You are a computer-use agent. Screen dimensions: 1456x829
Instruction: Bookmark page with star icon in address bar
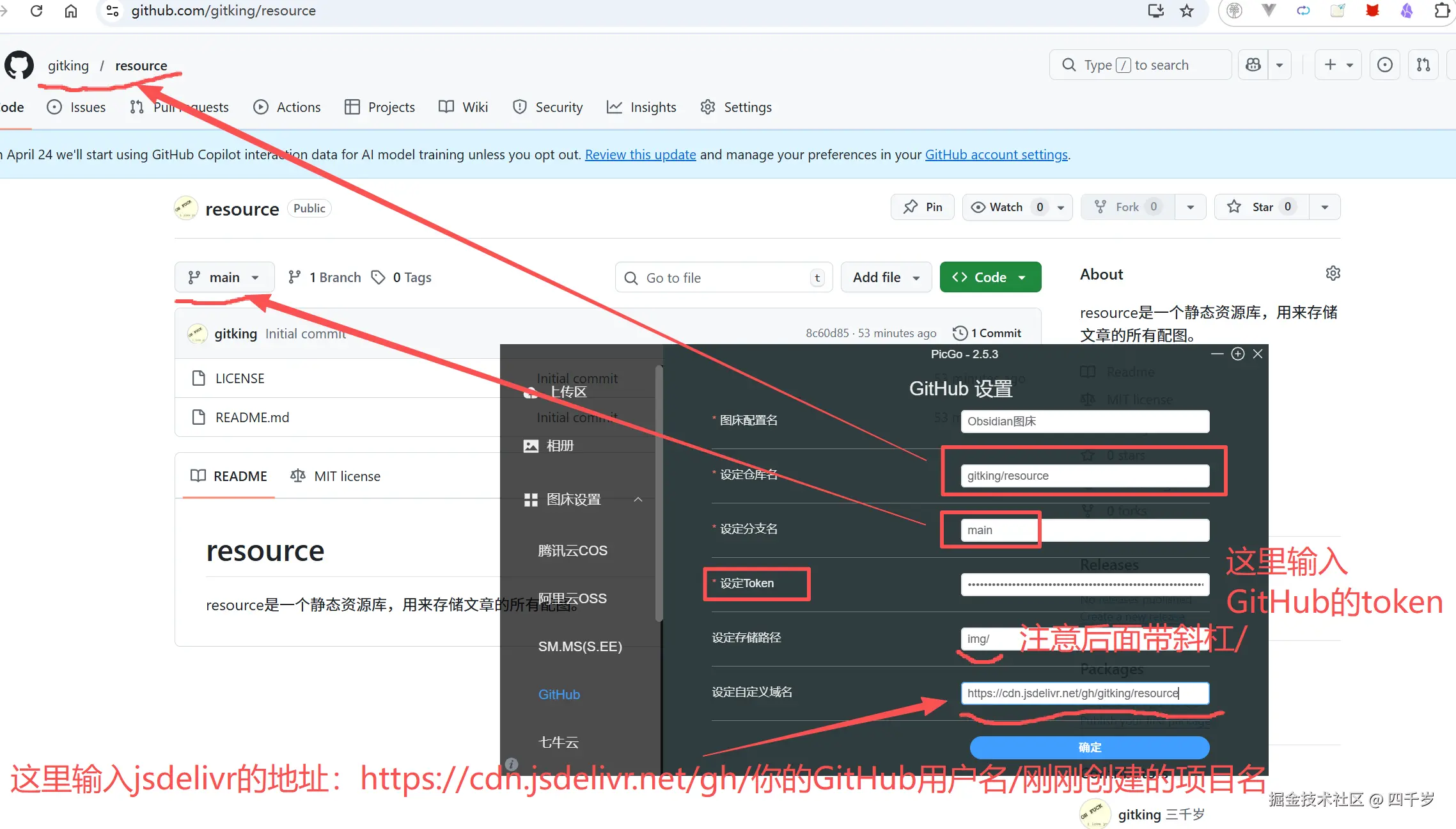pyautogui.click(x=1187, y=11)
